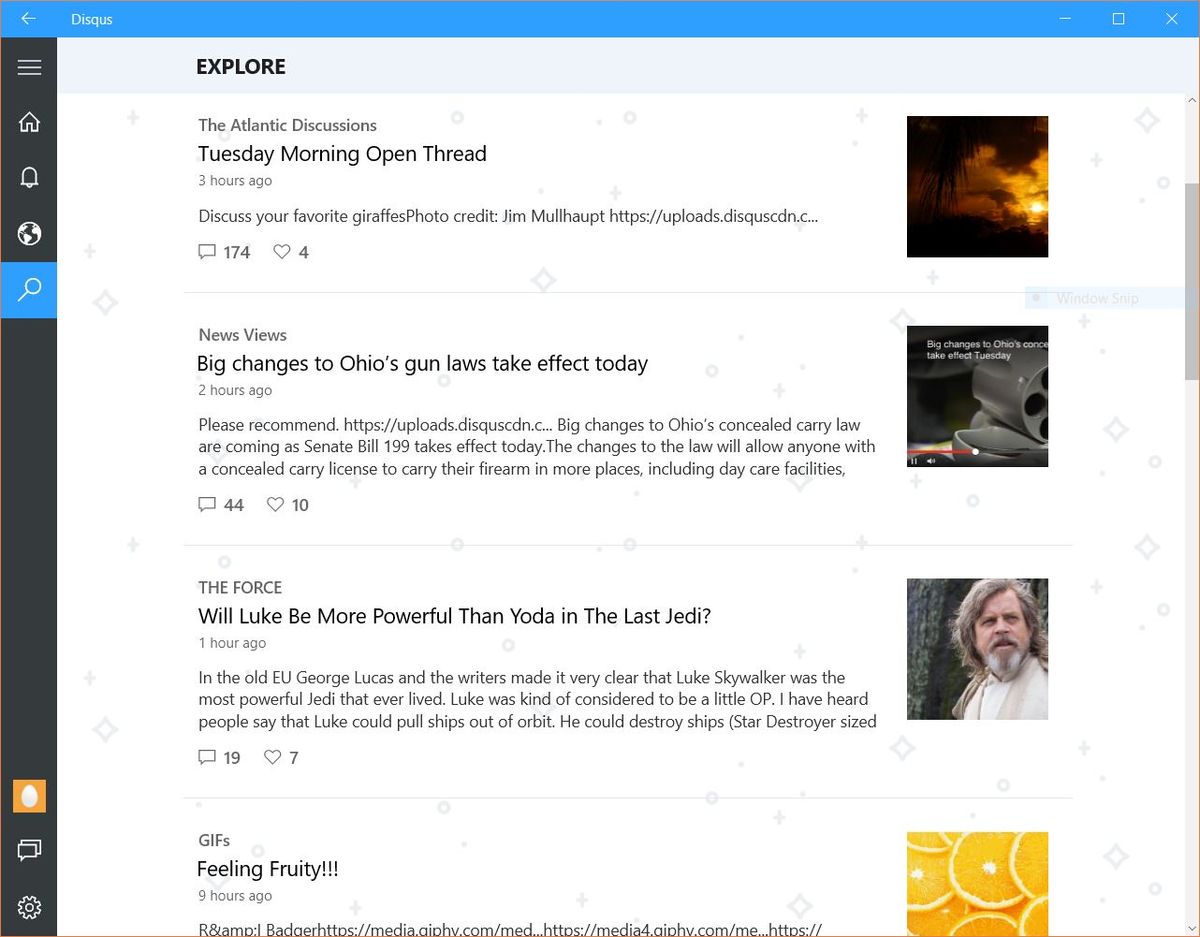
Task: Open notifications bell icon
Action: point(29,177)
